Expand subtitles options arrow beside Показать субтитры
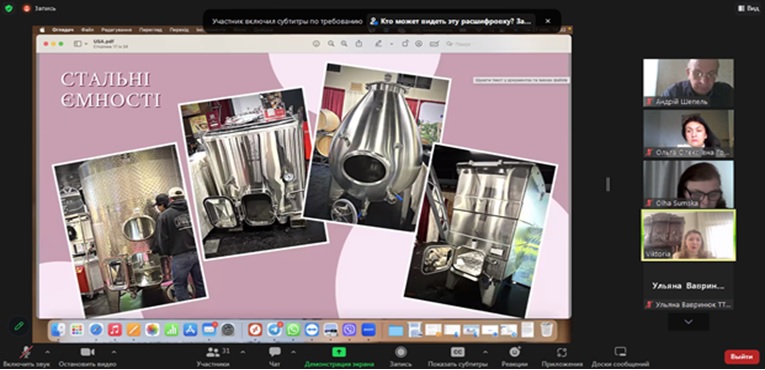765x370 pixels. point(485,351)
